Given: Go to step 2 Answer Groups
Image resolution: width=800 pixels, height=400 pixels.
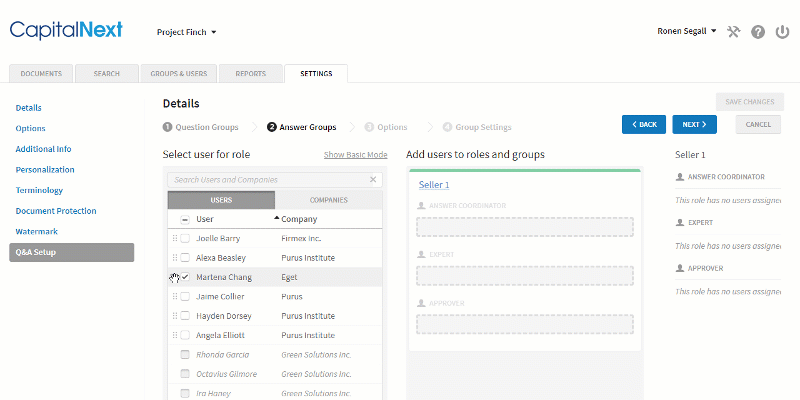Looking at the screenshot, I should coord(302,127).
